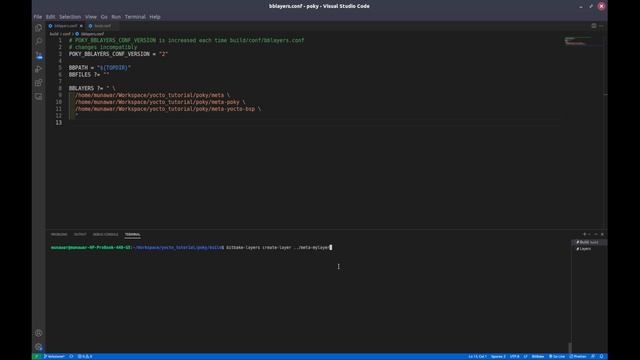Change the Spaces indentation setting
This screenshot has width=640, height=360.
click(498, 356)
